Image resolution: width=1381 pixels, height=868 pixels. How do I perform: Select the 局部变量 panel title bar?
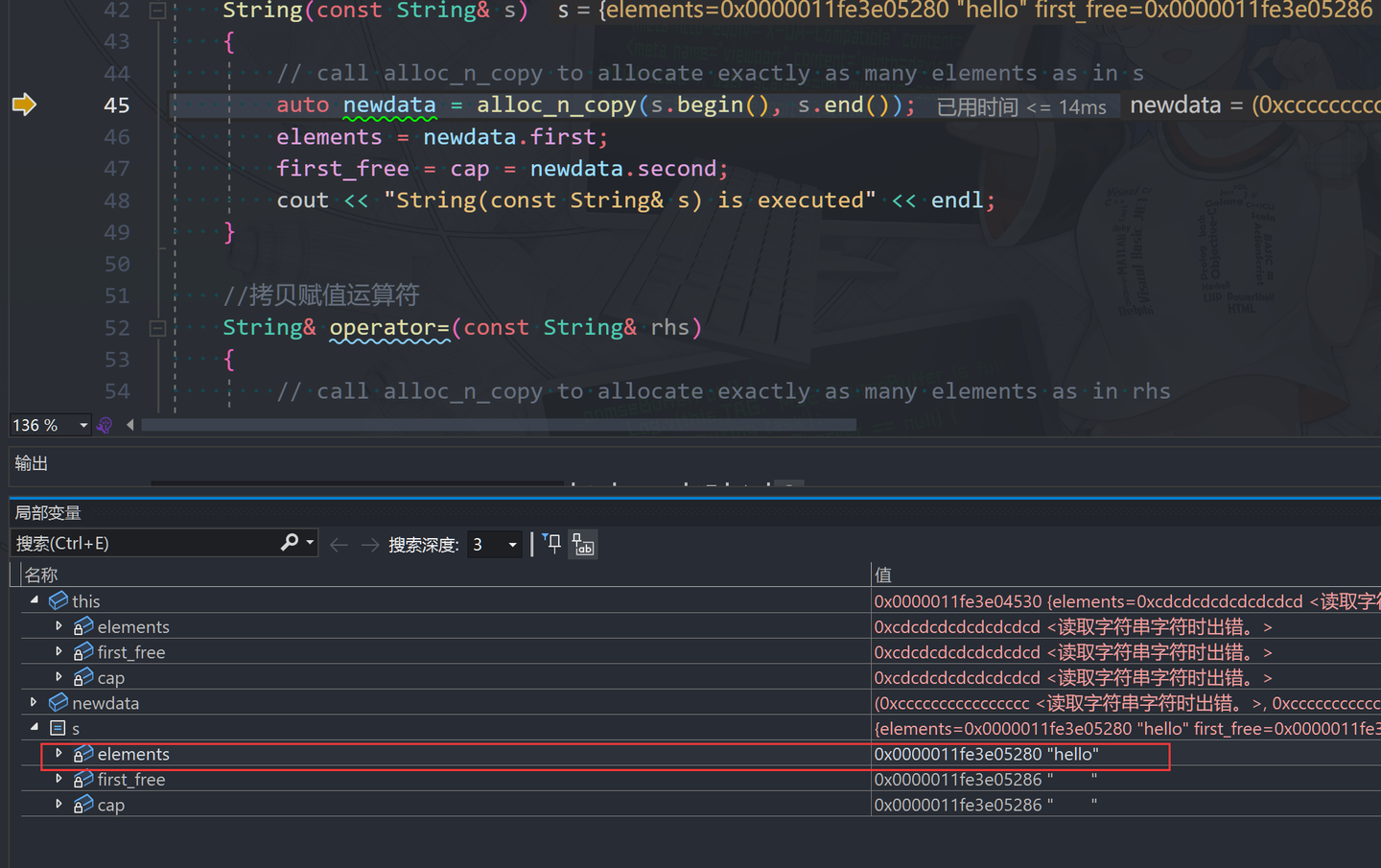point(47,511)
